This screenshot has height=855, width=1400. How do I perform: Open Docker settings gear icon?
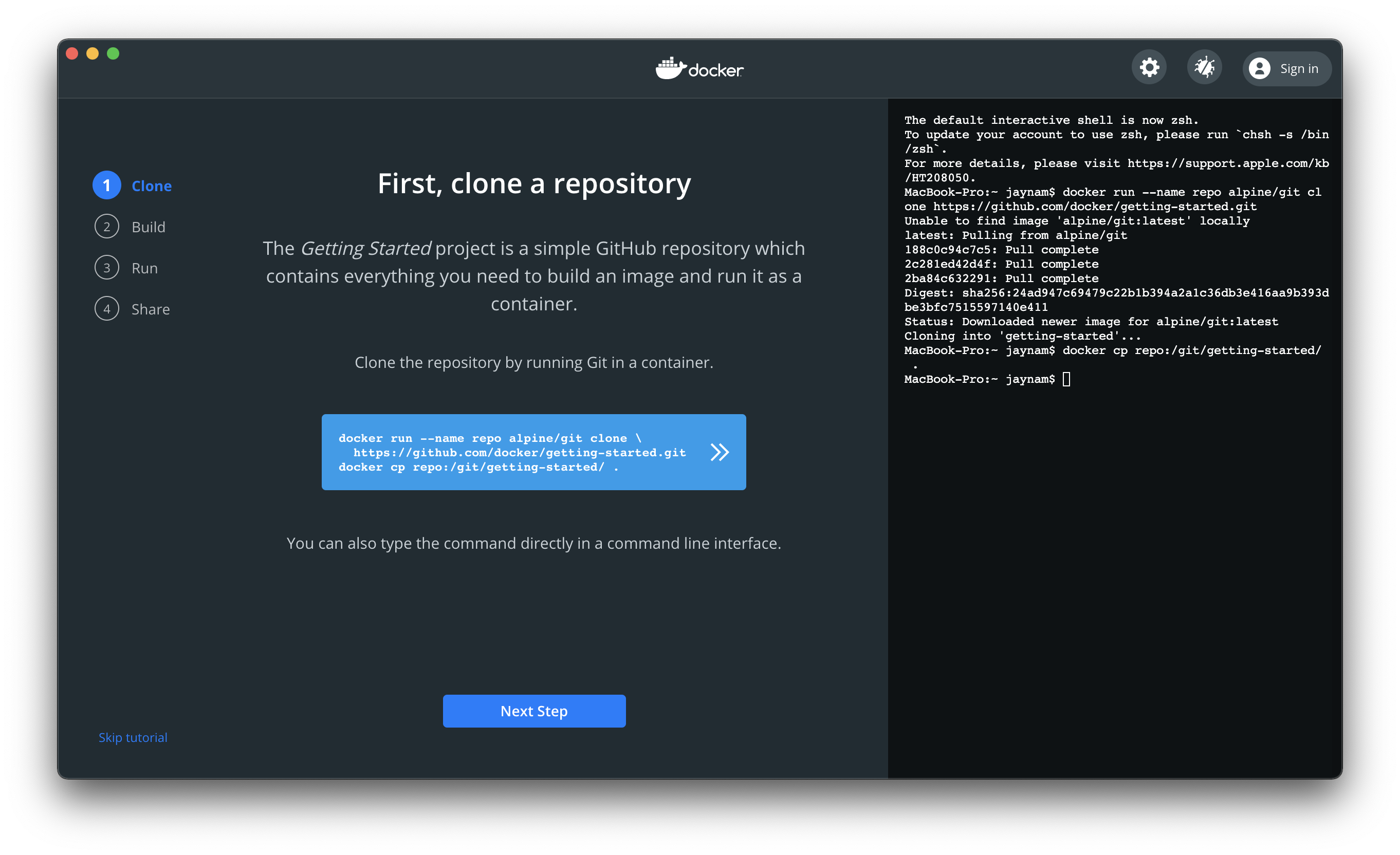[1149, 68]
